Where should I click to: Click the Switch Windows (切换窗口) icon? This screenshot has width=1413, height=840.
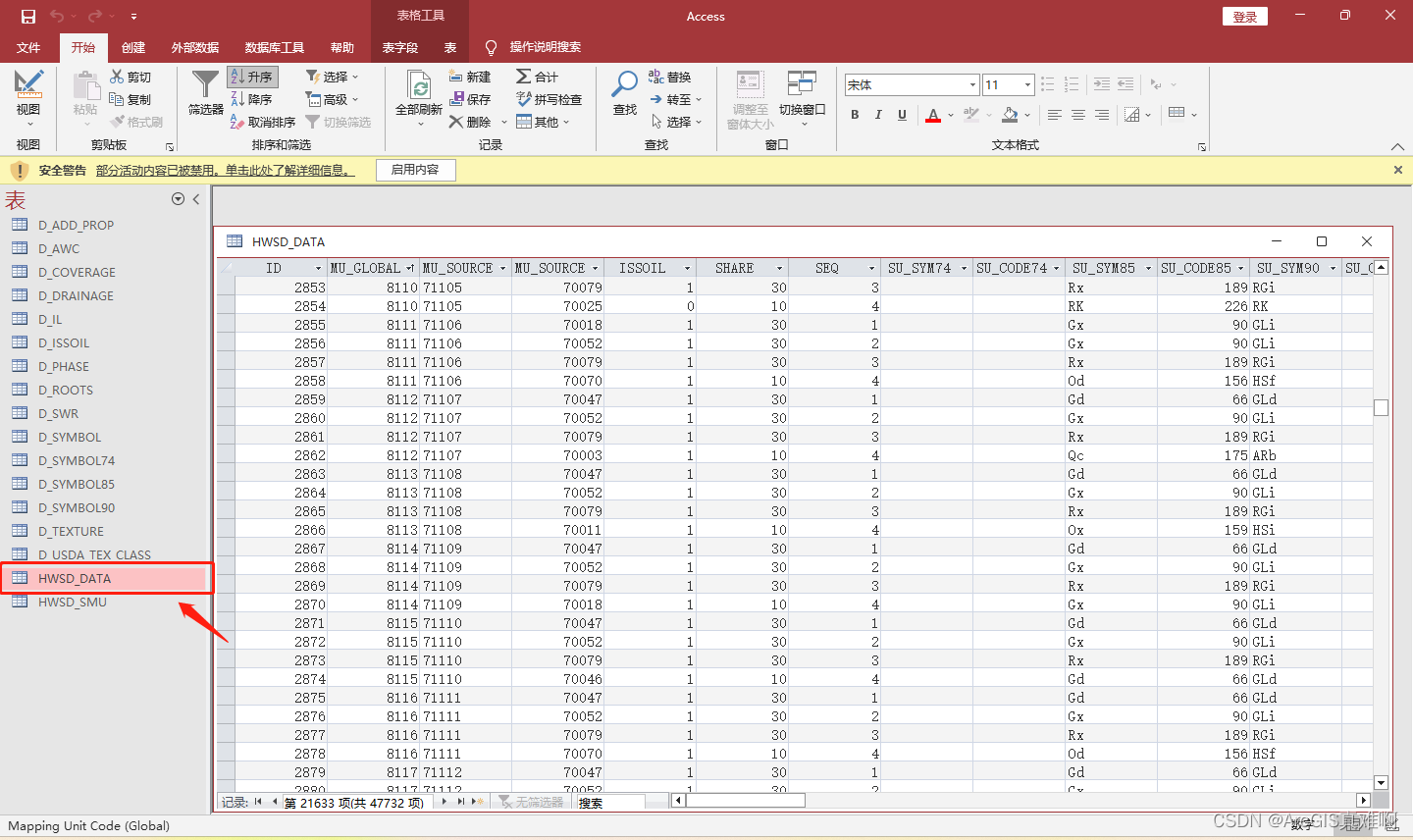point(802,84)
